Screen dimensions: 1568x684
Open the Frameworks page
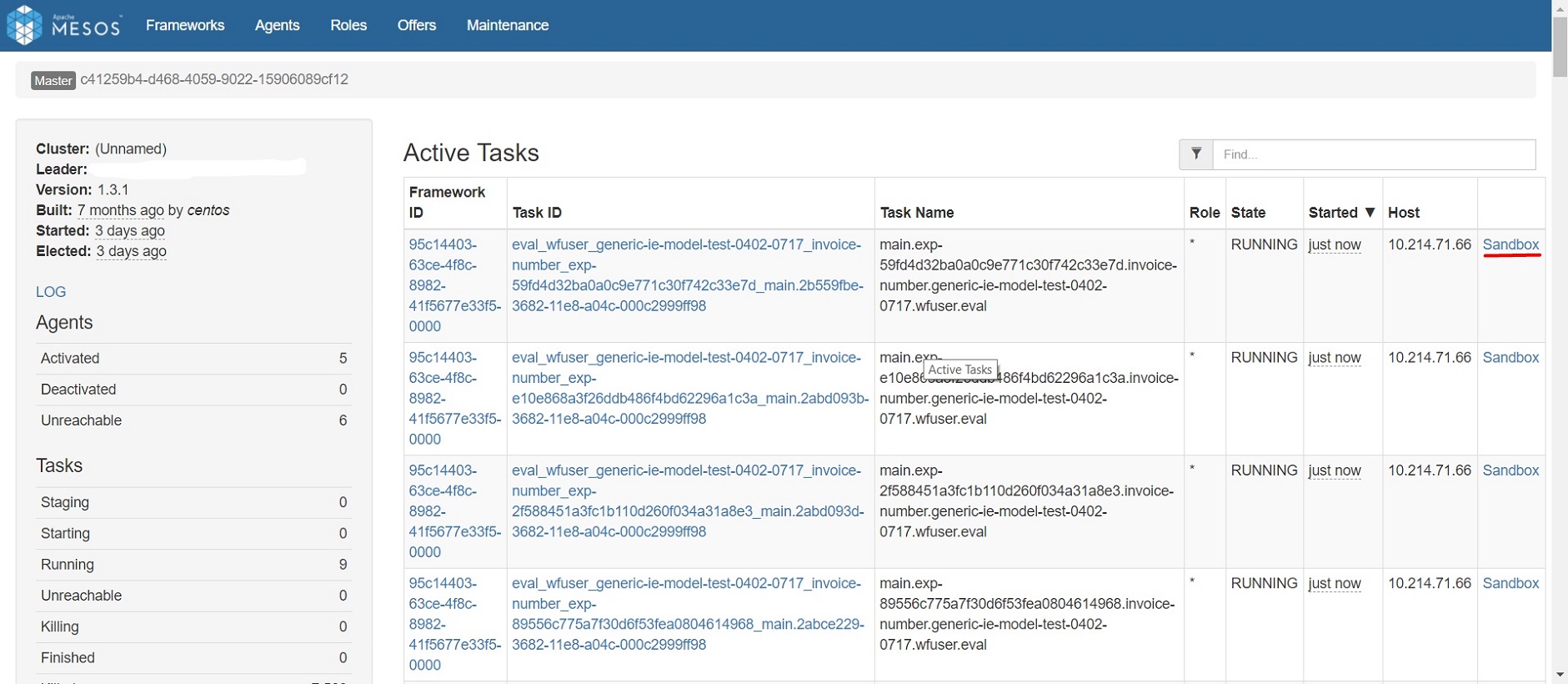[x=185, y=25]
